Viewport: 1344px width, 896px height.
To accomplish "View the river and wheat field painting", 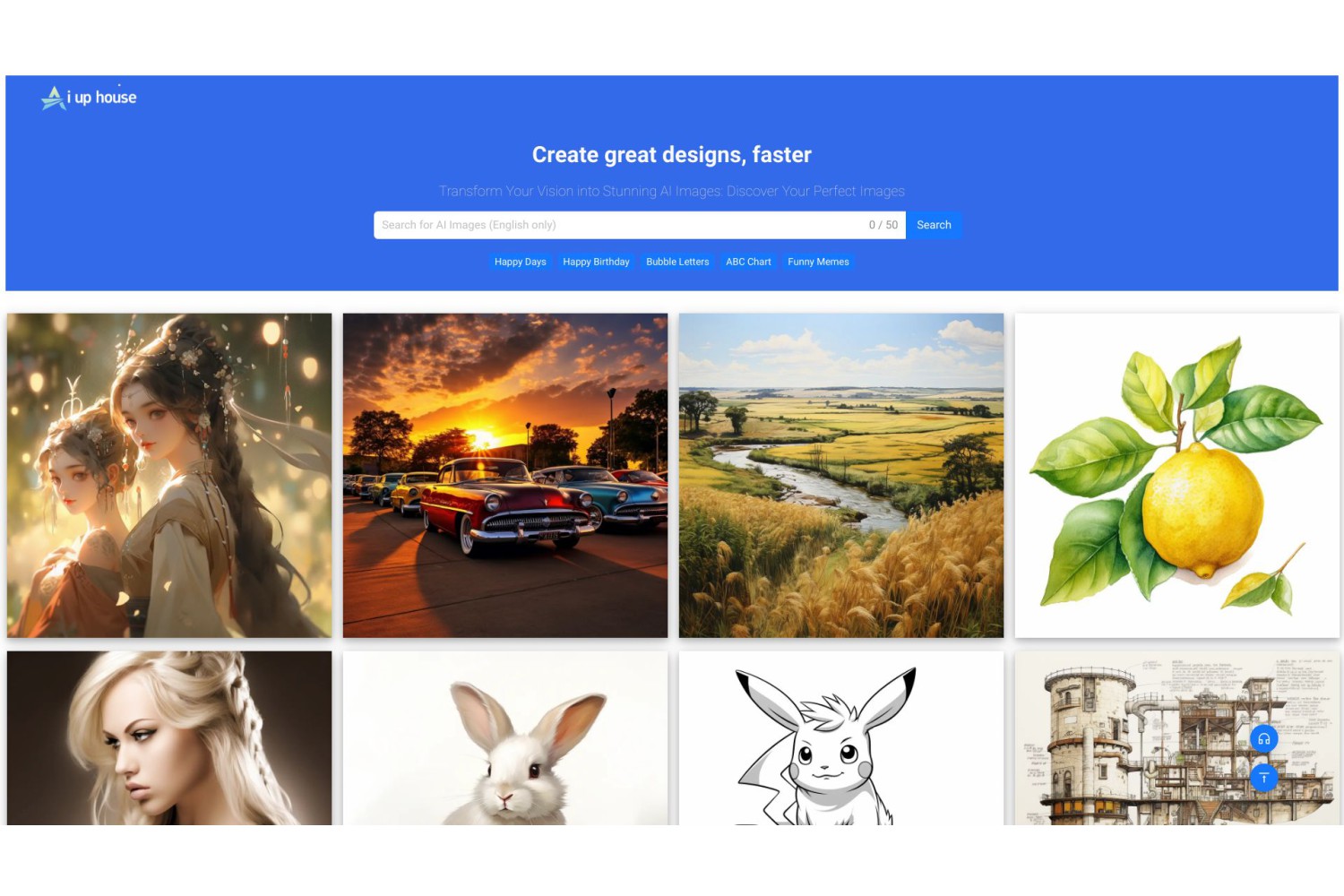I will pos(841,476).
